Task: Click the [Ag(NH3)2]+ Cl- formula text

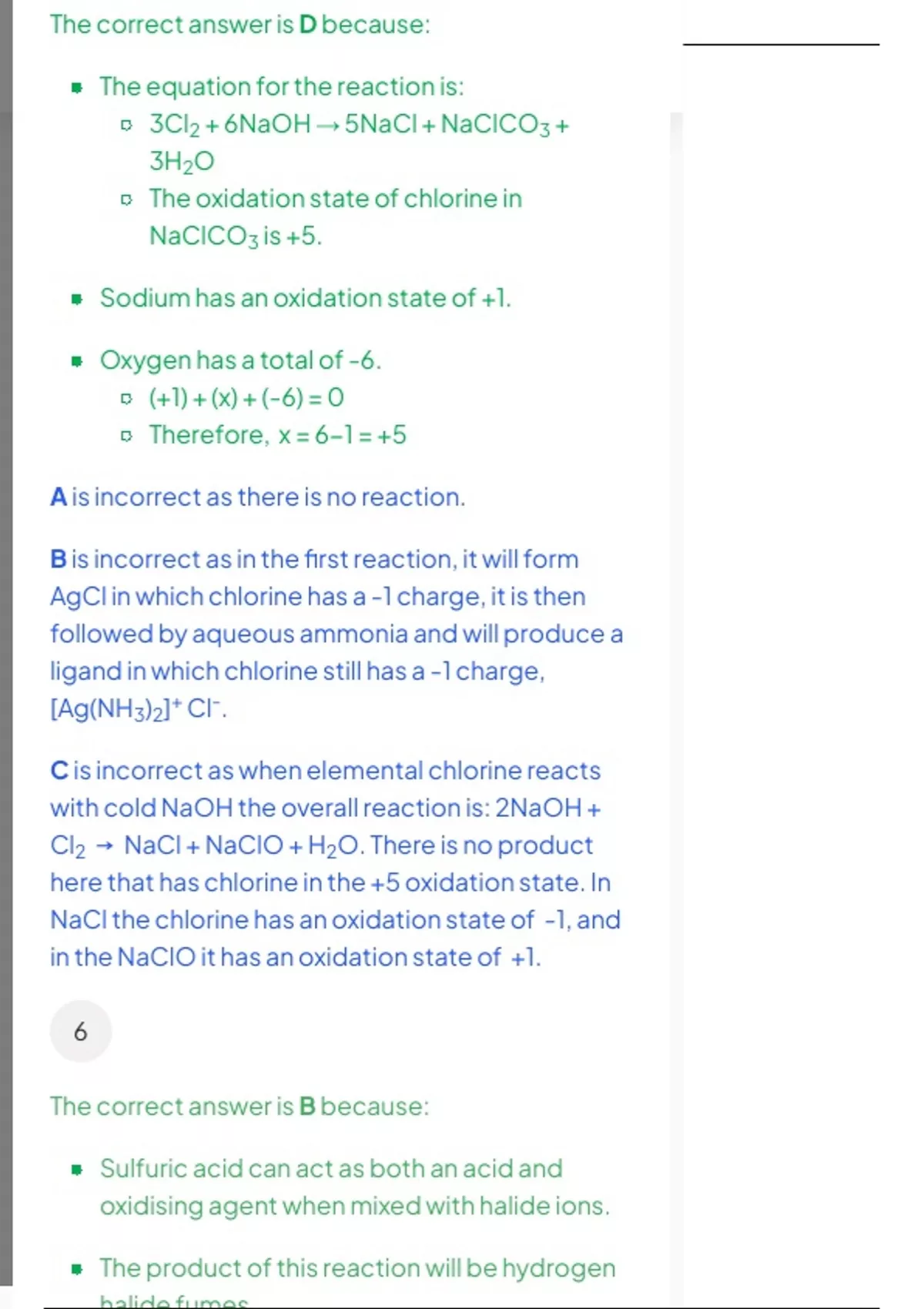Action: point(139,708)
